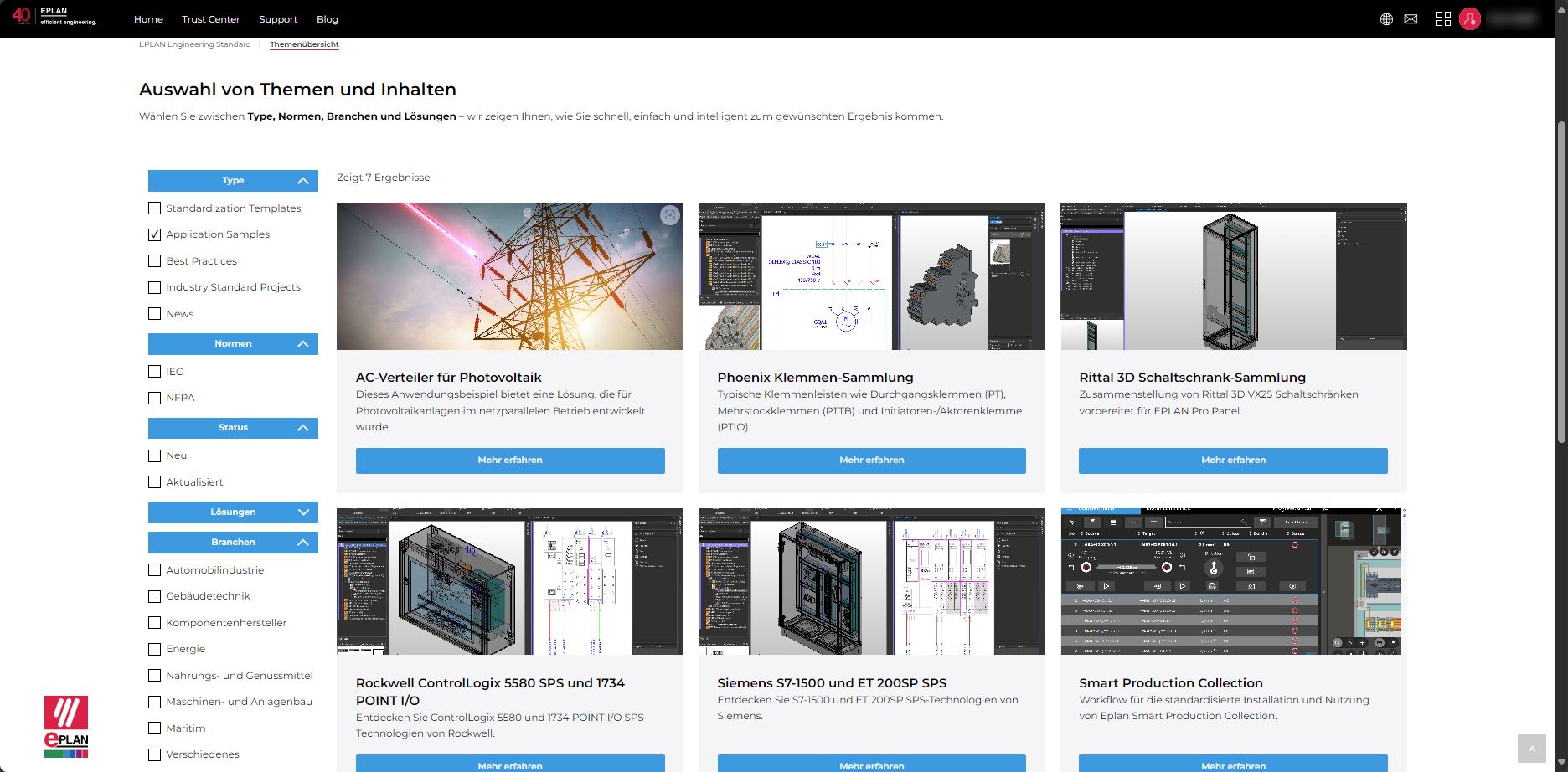The image size is (1568, 772).
Task: Click Mehr erfahren under Rittal 3D Schaltschrank-Sammlung
Action: 1233,461
